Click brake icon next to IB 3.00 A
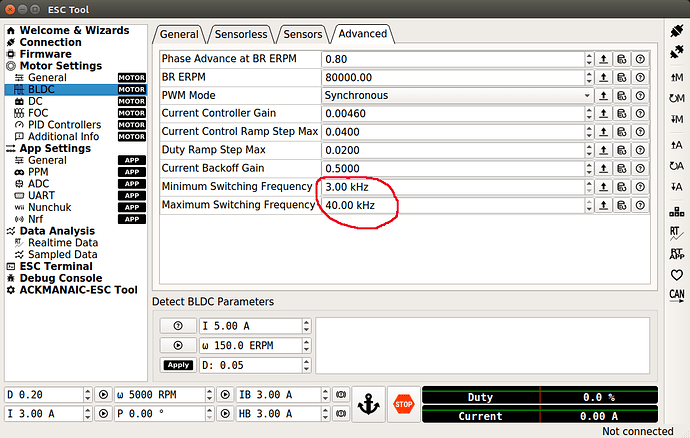The width and height of the screenshot is (690, 438). pos(341,395)
